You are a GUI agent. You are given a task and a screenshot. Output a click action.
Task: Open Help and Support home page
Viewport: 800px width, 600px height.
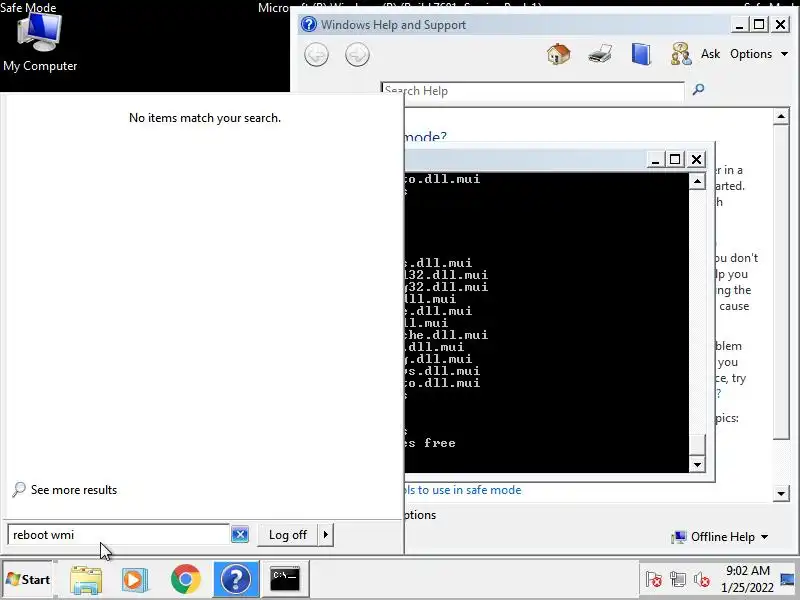pyautogui.click(x=559, y=54)
